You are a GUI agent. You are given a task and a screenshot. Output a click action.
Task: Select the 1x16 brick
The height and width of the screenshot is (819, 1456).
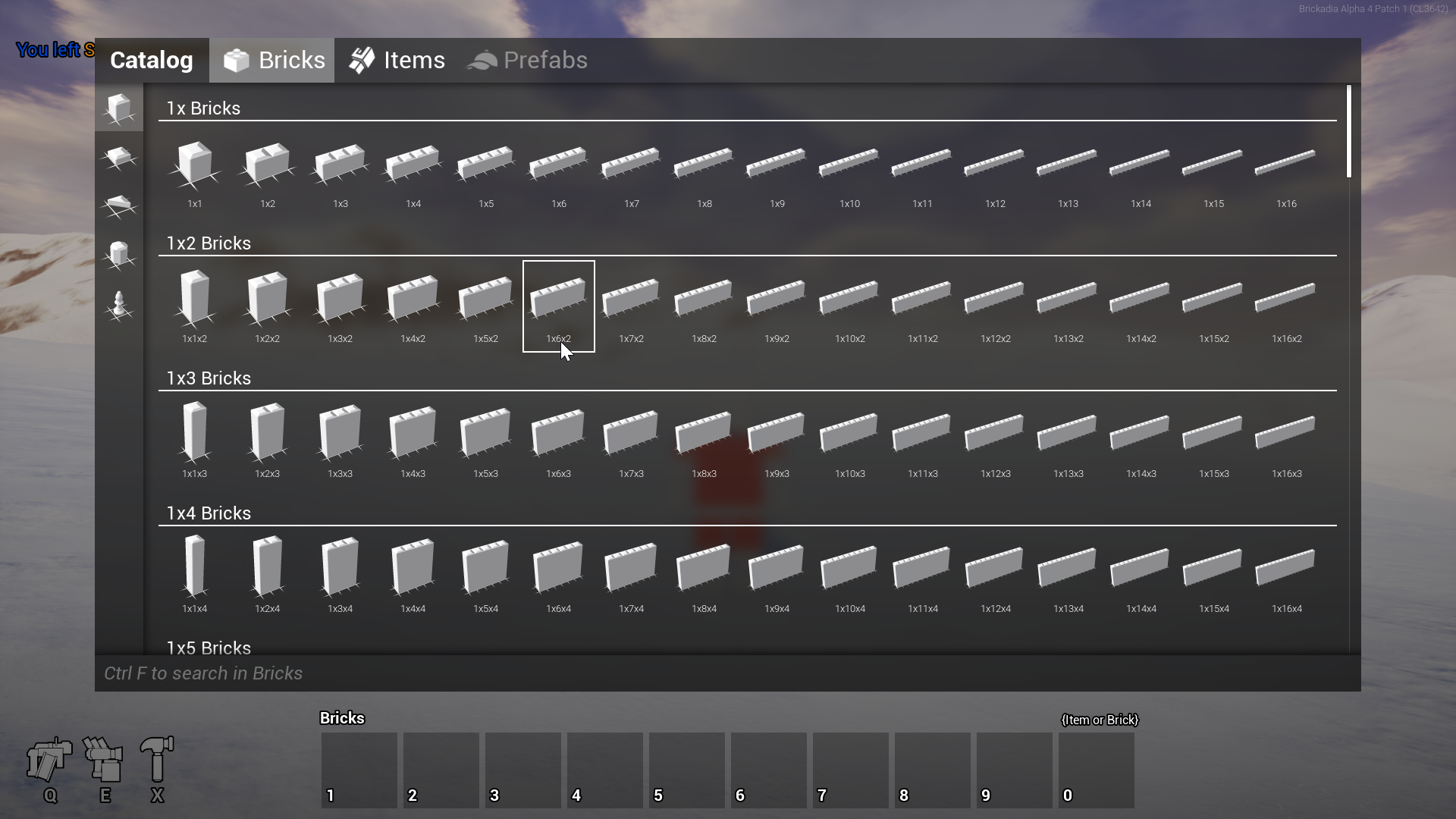[1287, 172]
